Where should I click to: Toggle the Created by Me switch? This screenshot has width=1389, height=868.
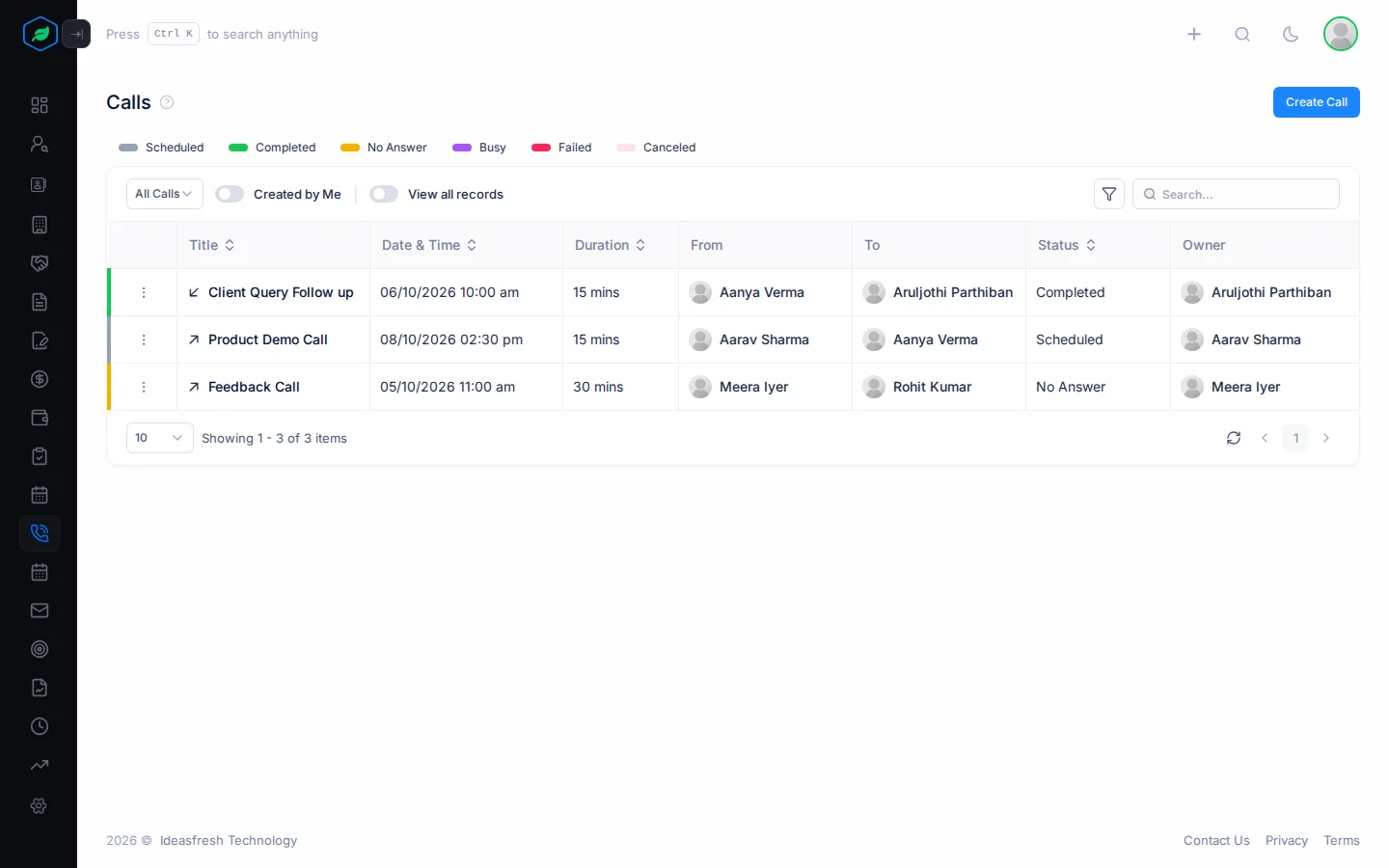[x=230, y=194]
